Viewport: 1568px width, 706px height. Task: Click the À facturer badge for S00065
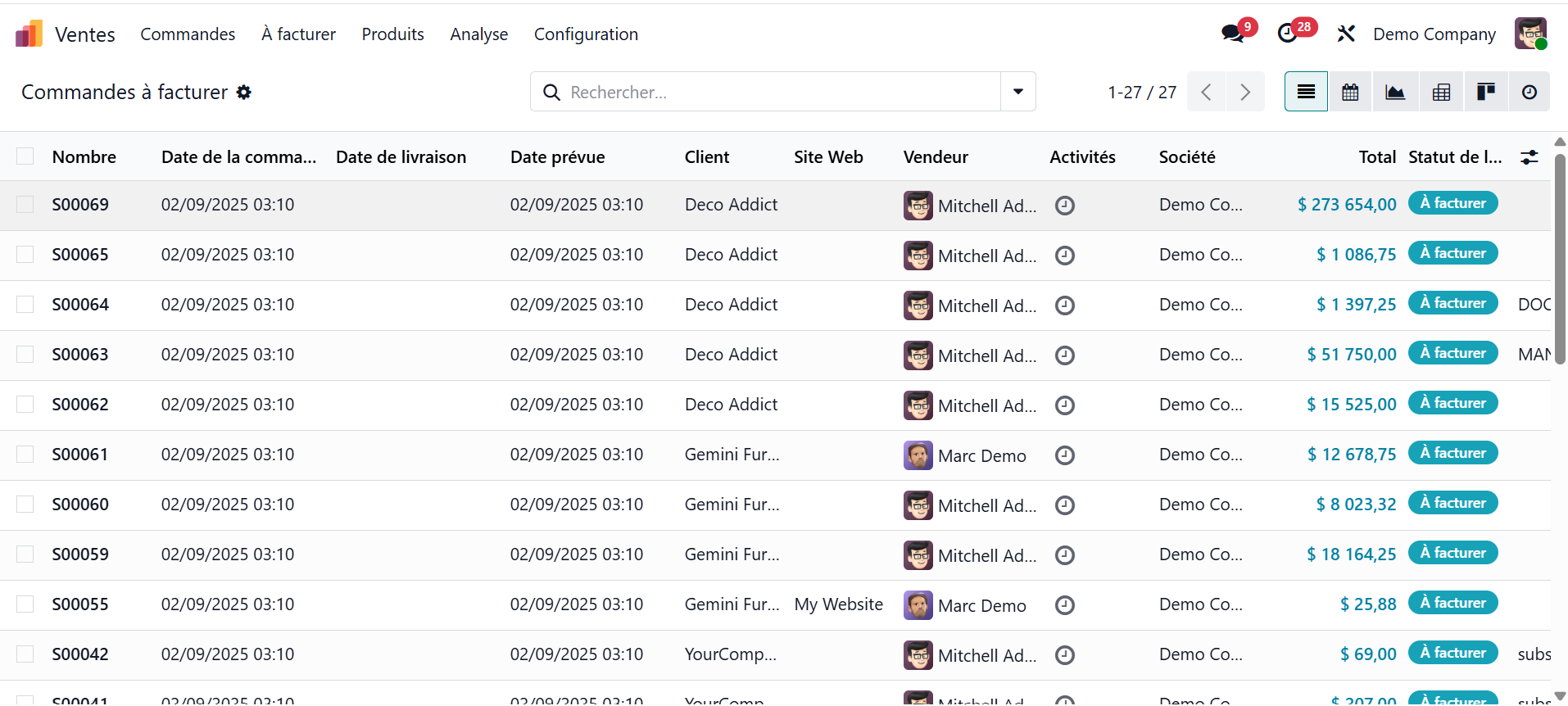1452,253
